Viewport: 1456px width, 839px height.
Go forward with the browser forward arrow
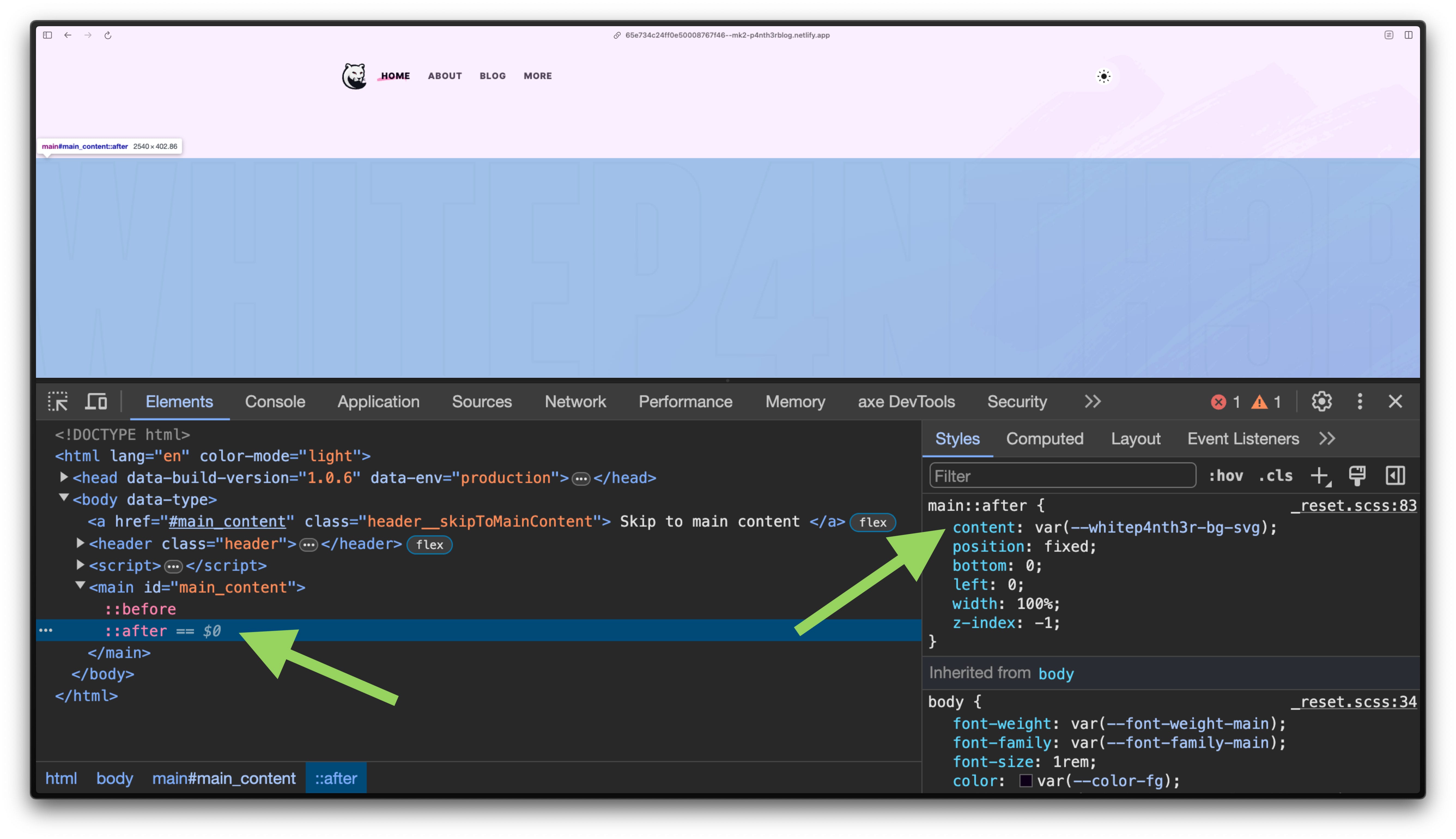[87, 35]
